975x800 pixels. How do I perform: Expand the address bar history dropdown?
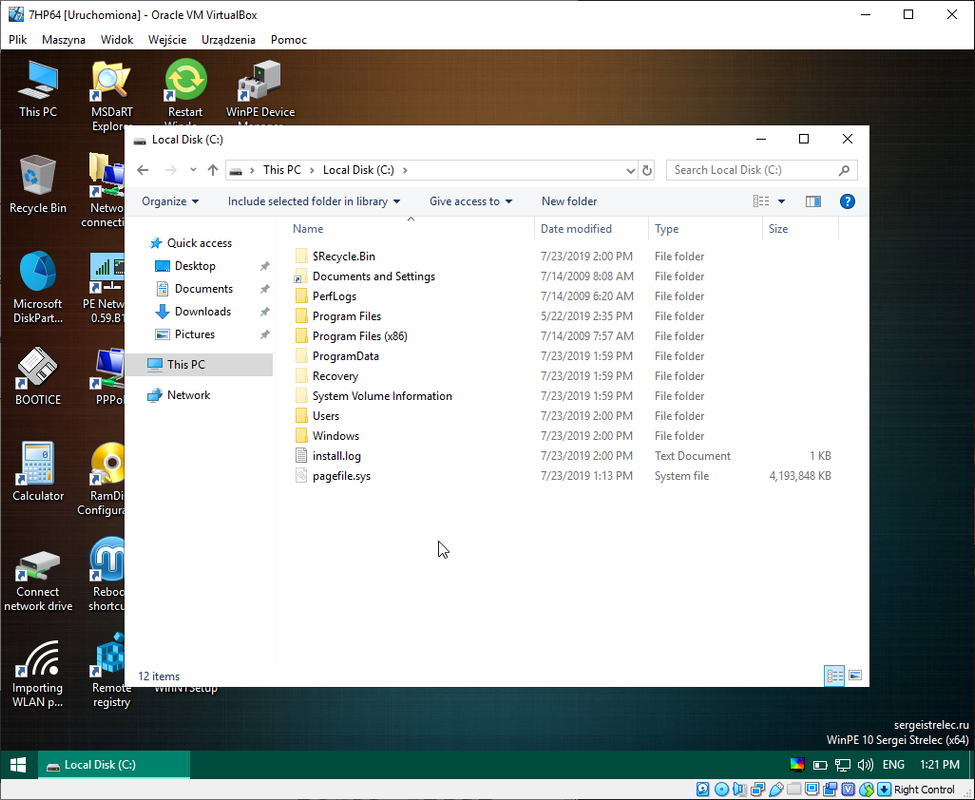(630, 170)
